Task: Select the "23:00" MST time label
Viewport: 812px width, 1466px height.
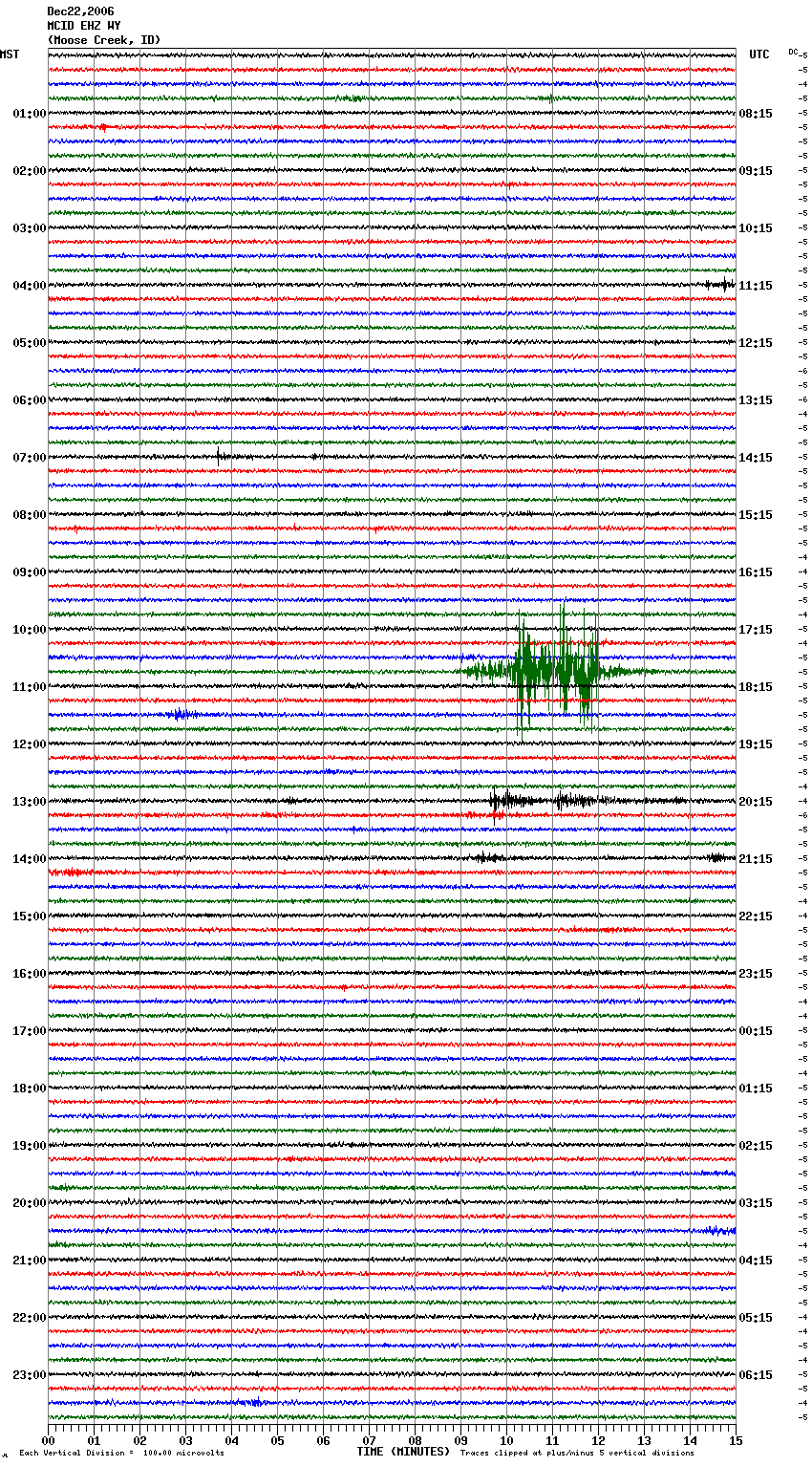Action: point(29,1375)
